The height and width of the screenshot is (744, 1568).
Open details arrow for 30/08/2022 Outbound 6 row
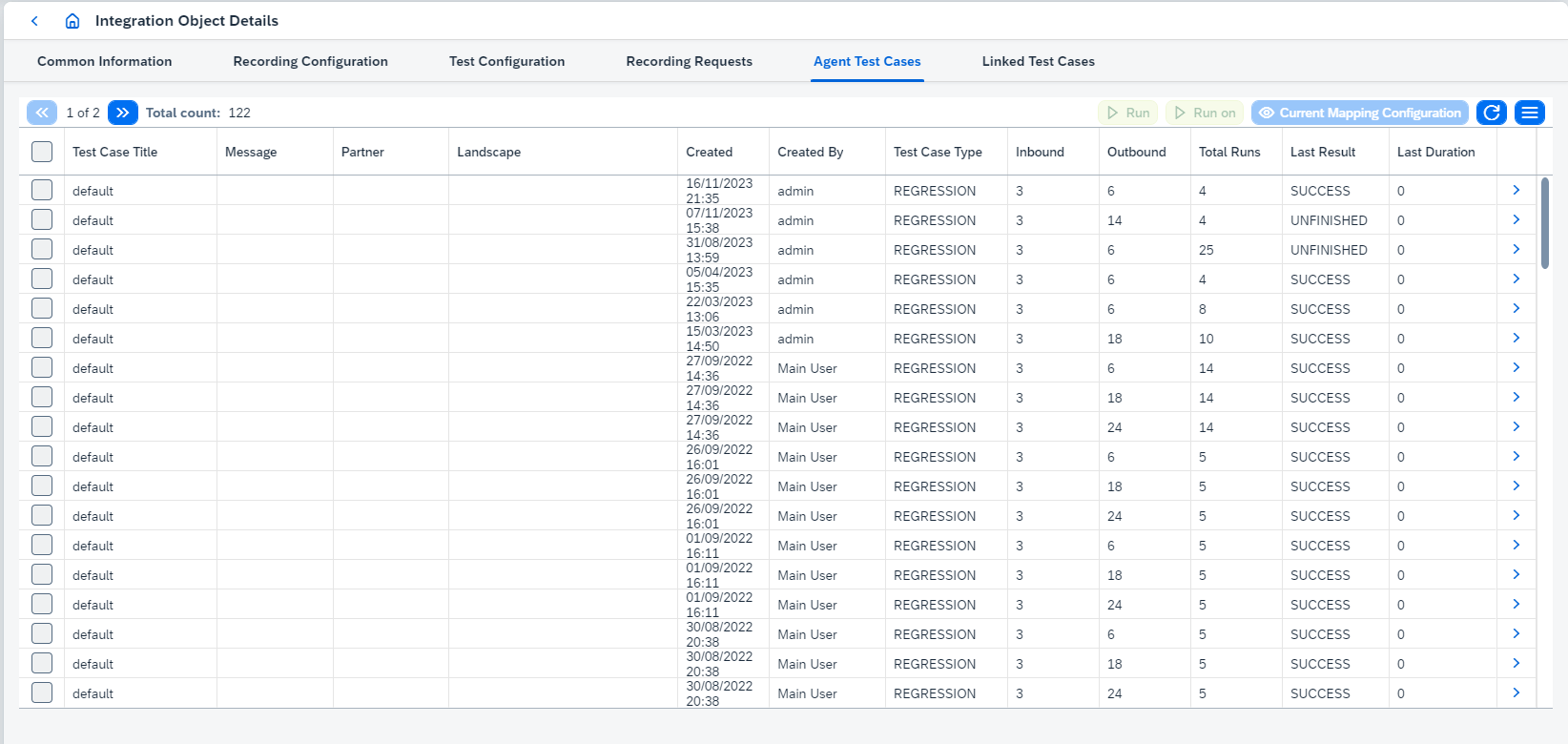pyautogui.click(x=1516, y=633)
